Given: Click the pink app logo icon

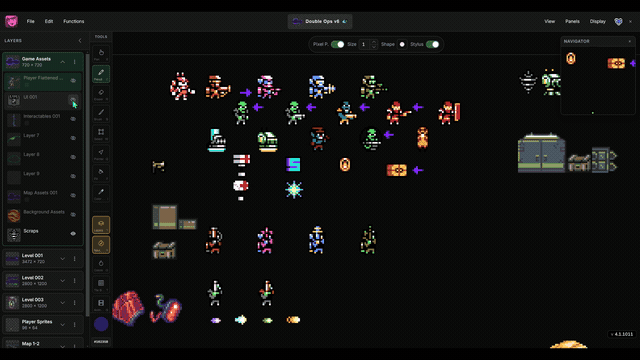Looking at the screenshot, I should tap(11, 21).
